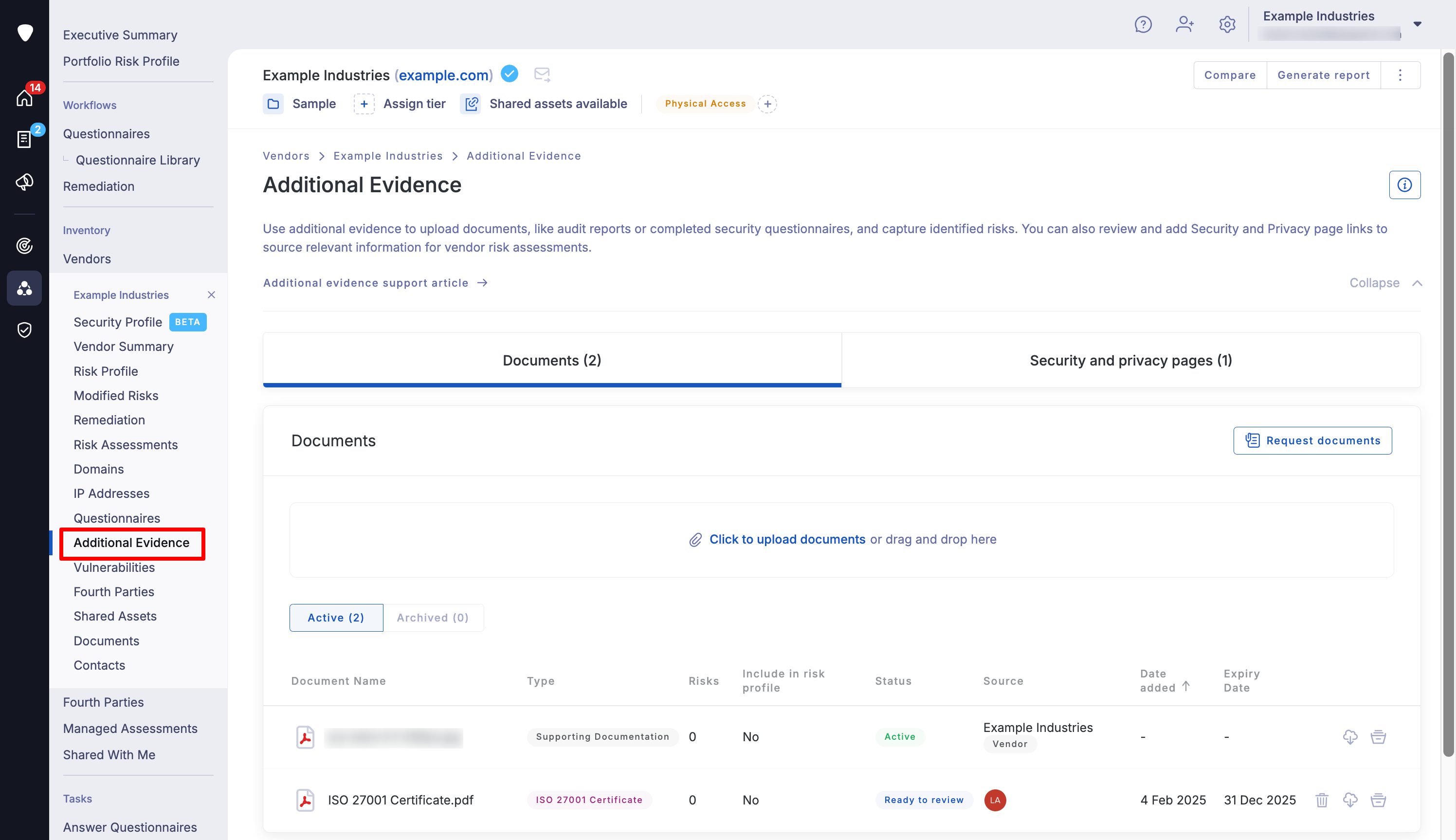
Task: Click the Ready to review status badge
Action: (924, 800)
